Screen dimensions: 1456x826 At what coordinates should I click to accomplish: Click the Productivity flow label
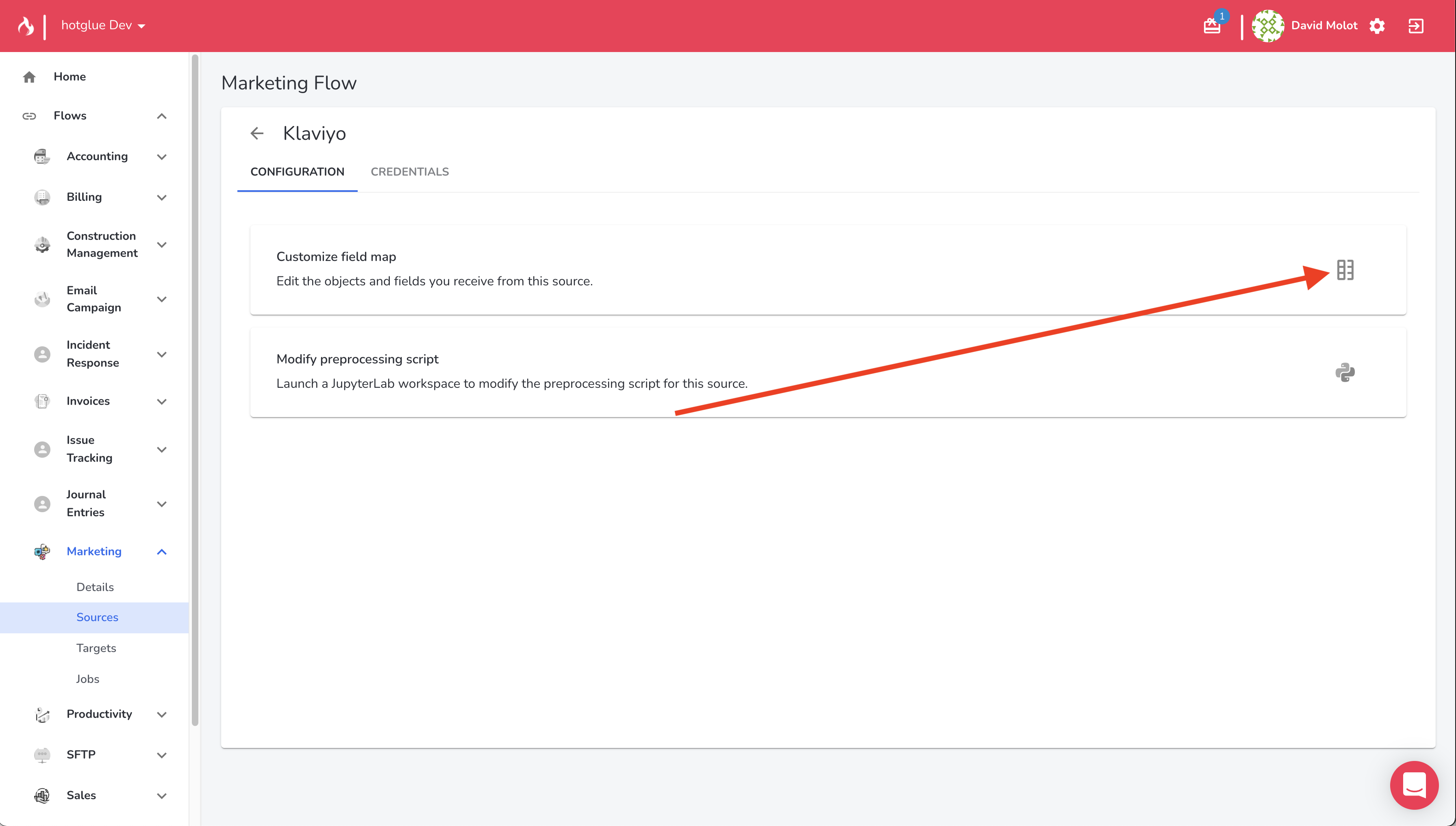[x=99, y=714]
